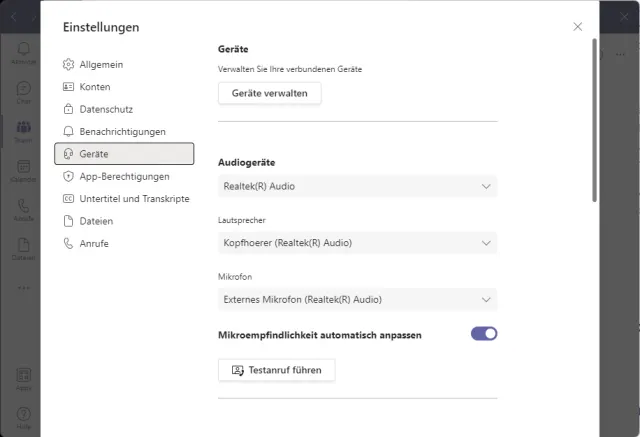Click the Anrufe phone icon

coord(69,243)
